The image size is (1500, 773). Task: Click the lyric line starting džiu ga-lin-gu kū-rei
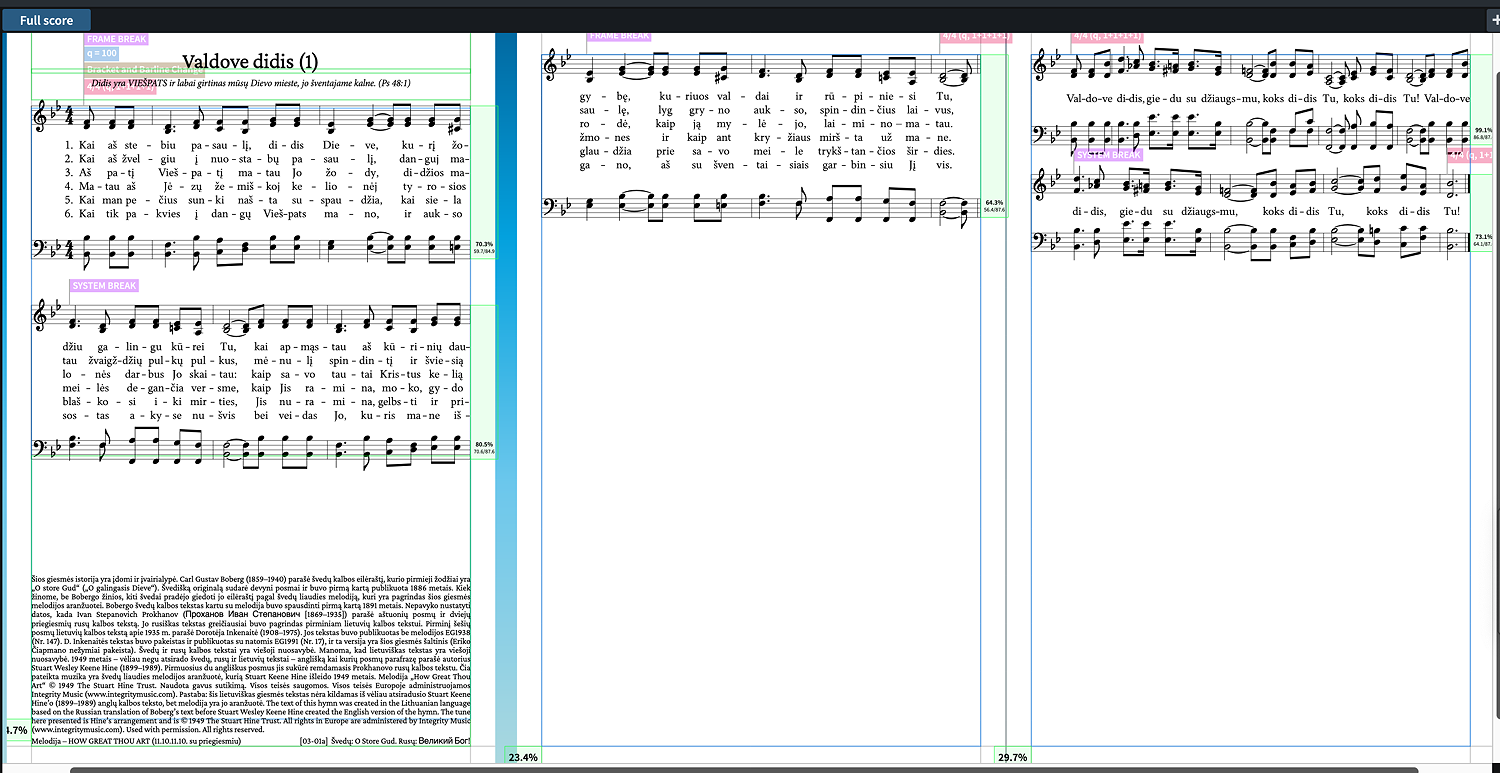(265, 346)
